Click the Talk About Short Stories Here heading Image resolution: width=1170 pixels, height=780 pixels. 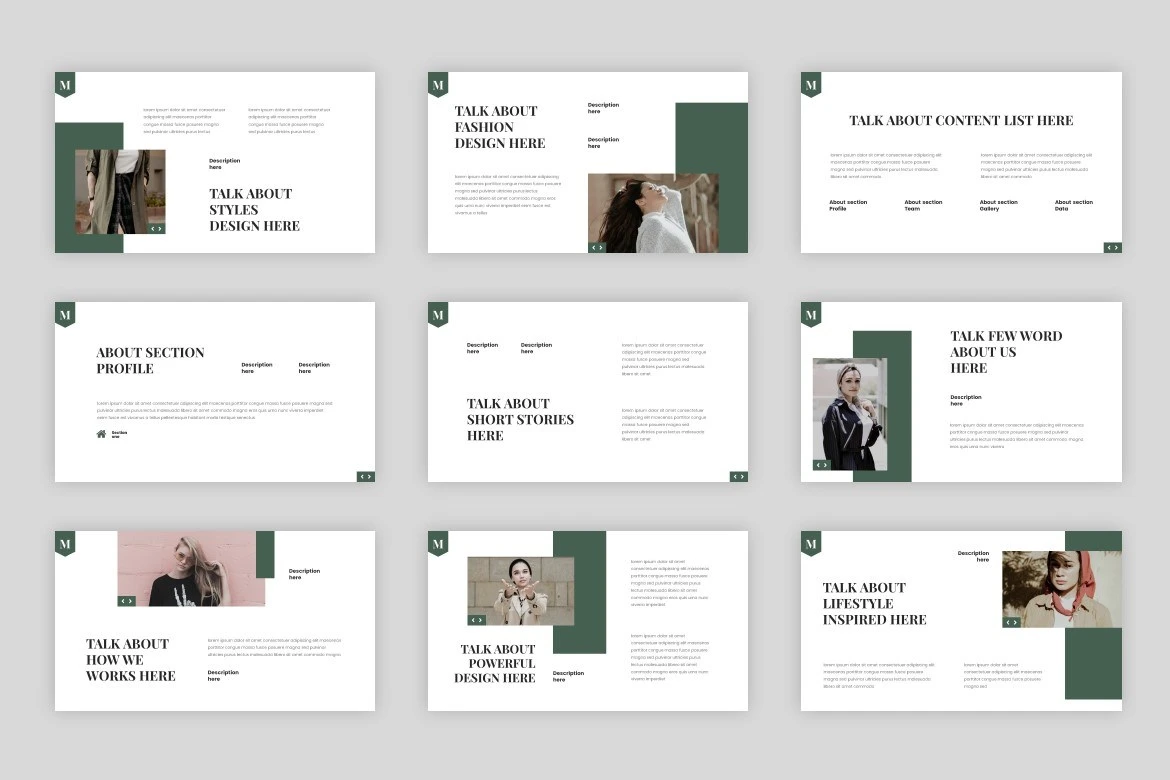[520, 420]
